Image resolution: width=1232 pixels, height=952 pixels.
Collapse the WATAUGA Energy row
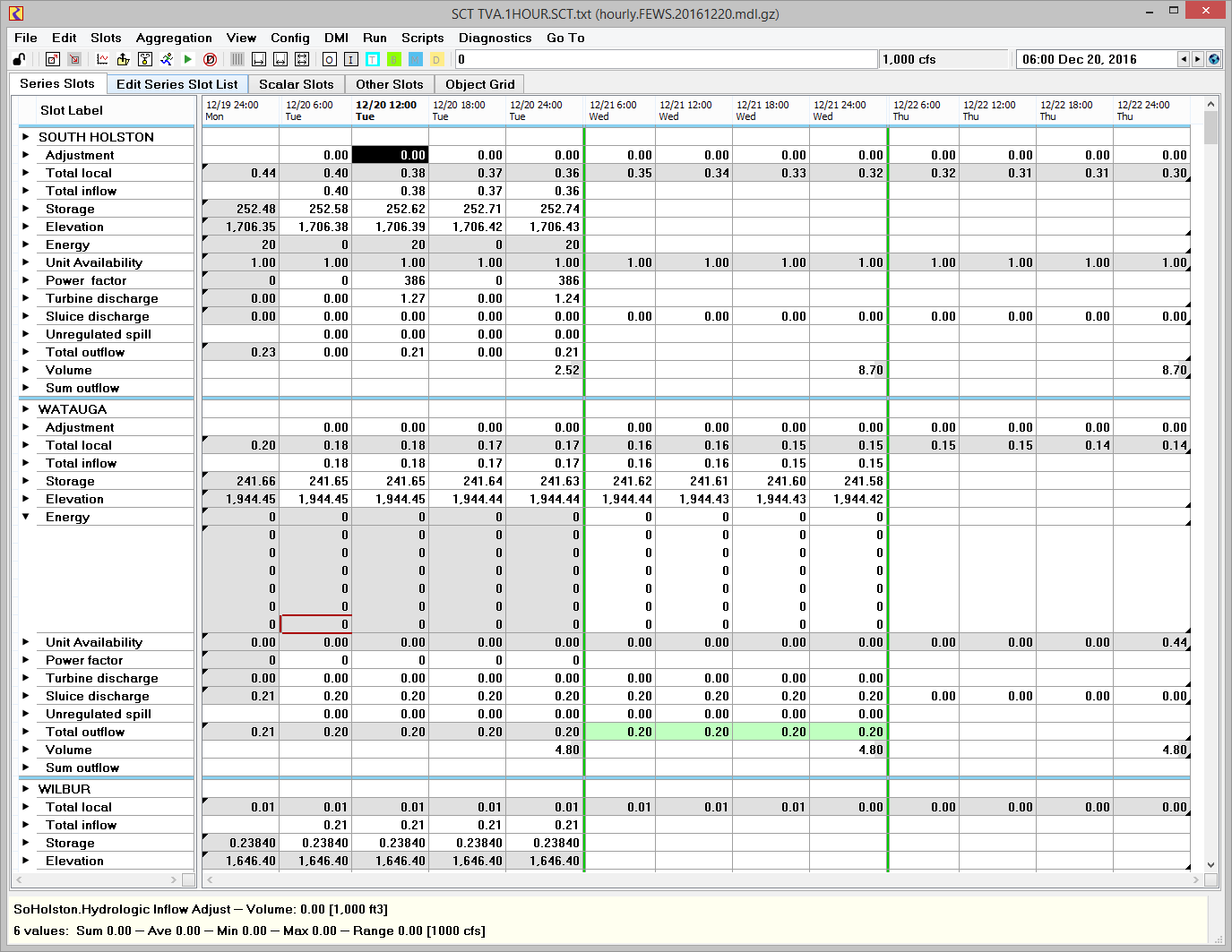tap(26, 517)
